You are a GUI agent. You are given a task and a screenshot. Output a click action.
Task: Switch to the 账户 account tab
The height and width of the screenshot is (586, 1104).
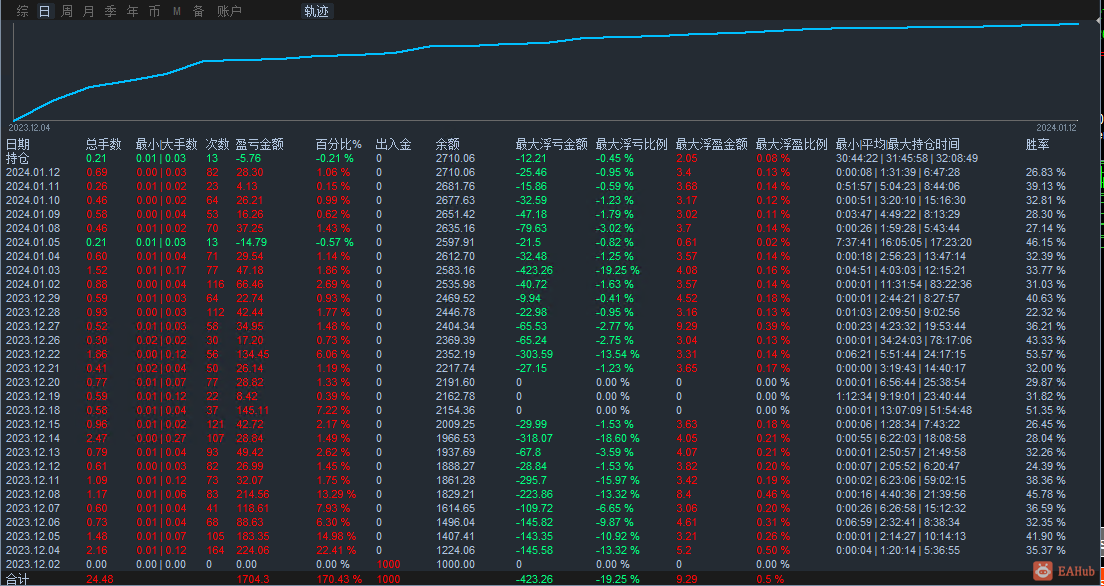click(229, 11)
